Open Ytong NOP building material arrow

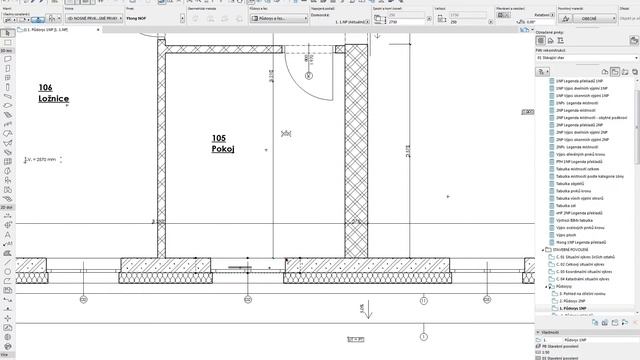(x=182, y=18)
